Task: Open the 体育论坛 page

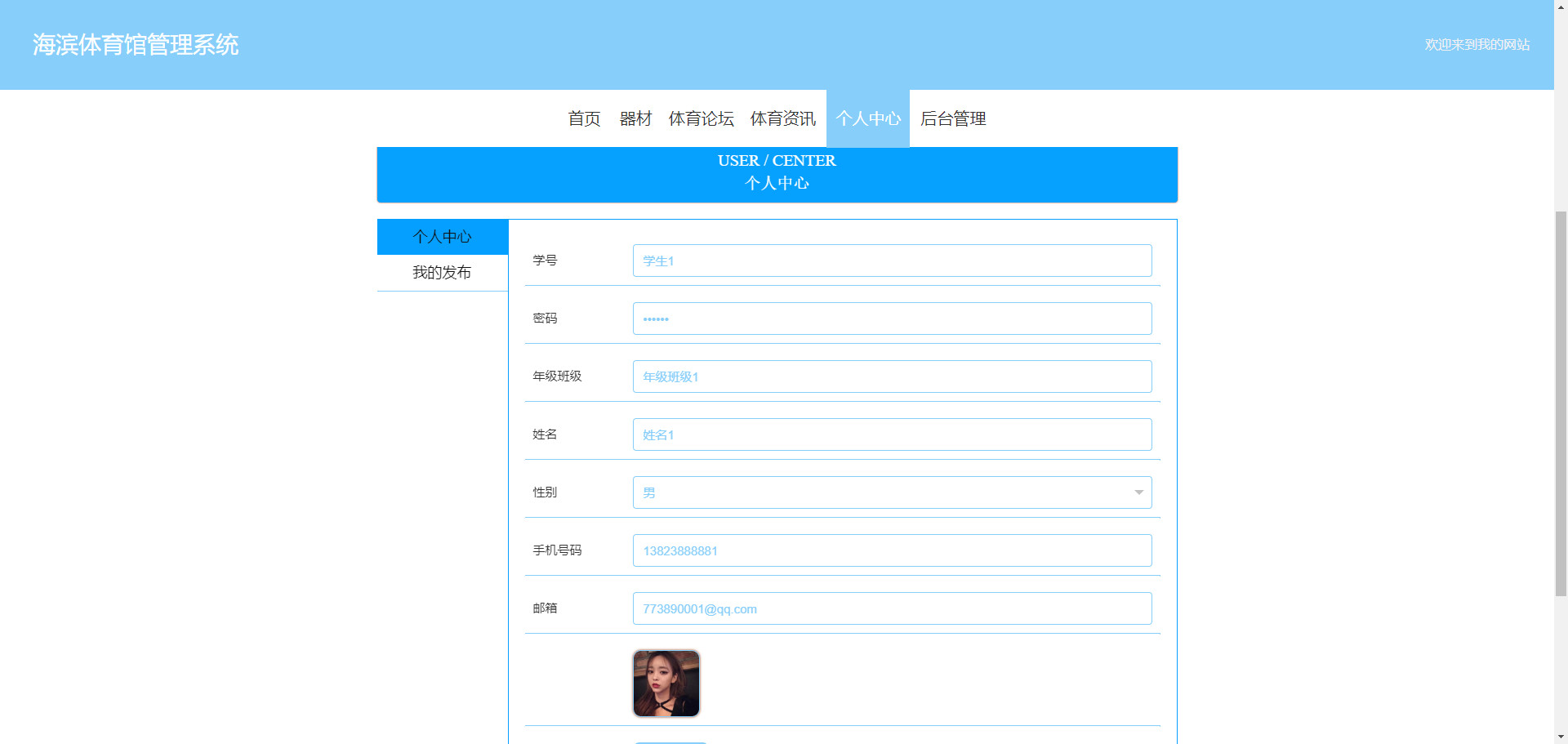Action: point(701,119)
